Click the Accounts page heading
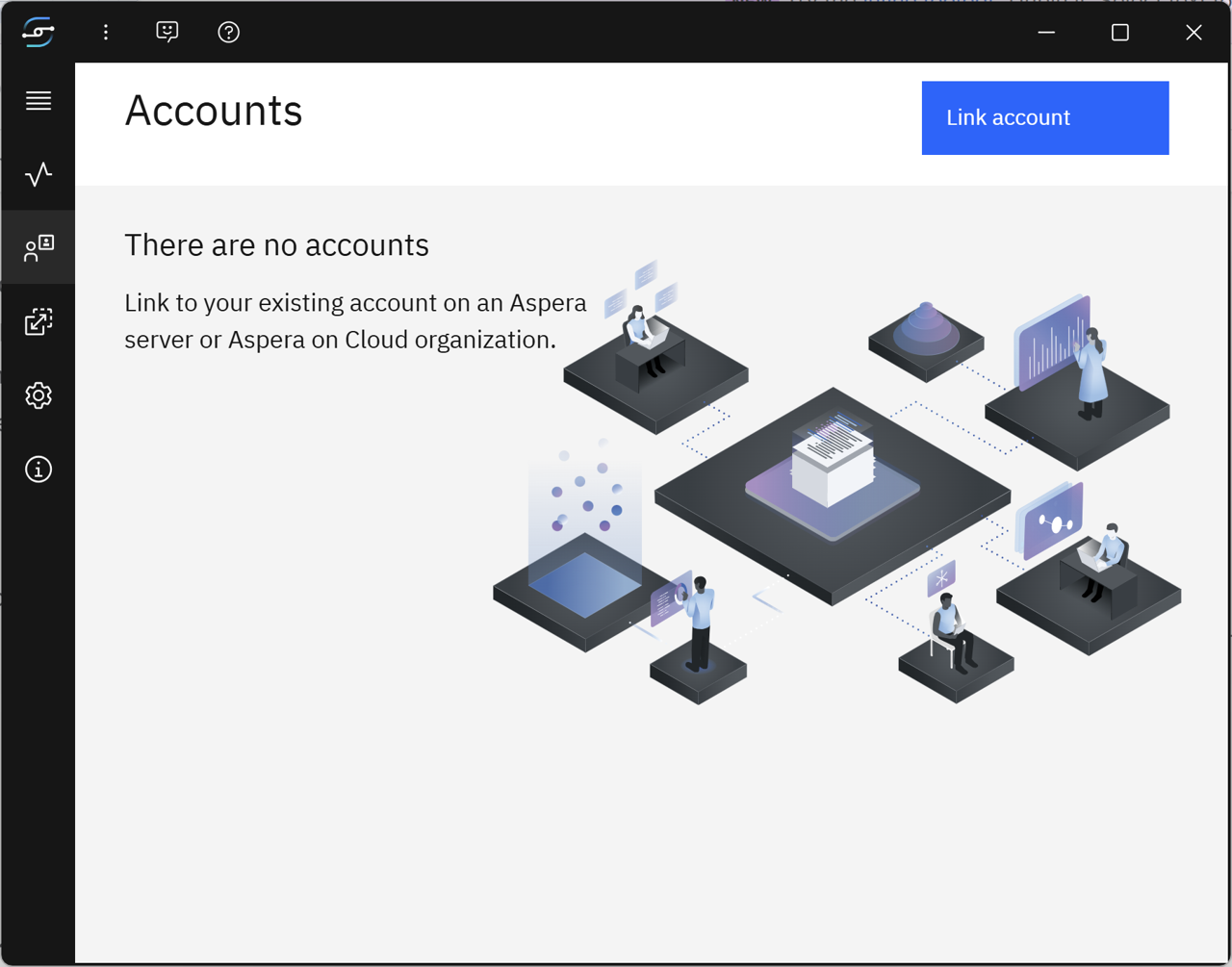Image resolution: width=1232 pixels, height=967 pixels. coord(214,111)
